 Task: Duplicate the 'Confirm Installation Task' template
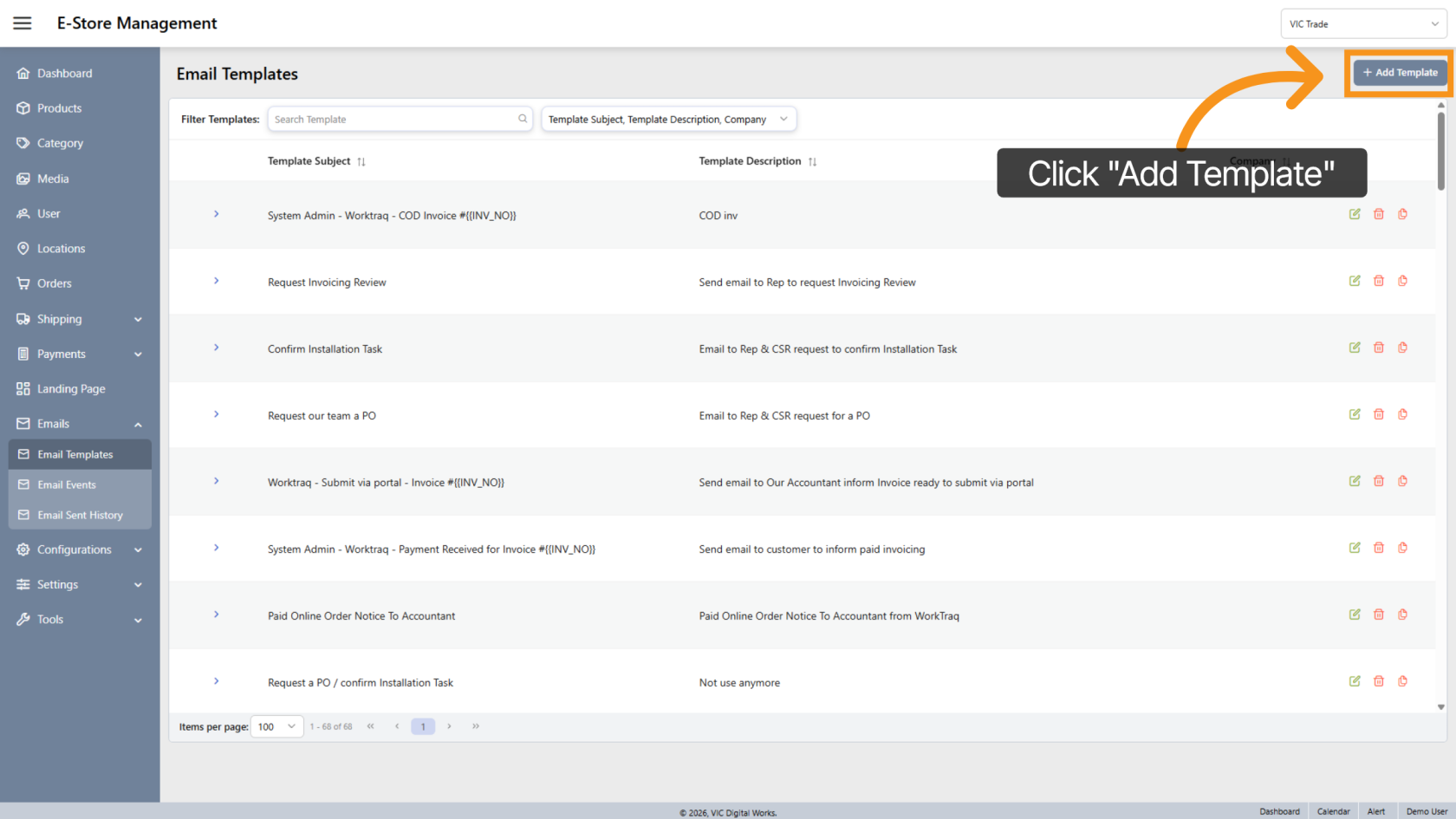tap(1402, 348)
